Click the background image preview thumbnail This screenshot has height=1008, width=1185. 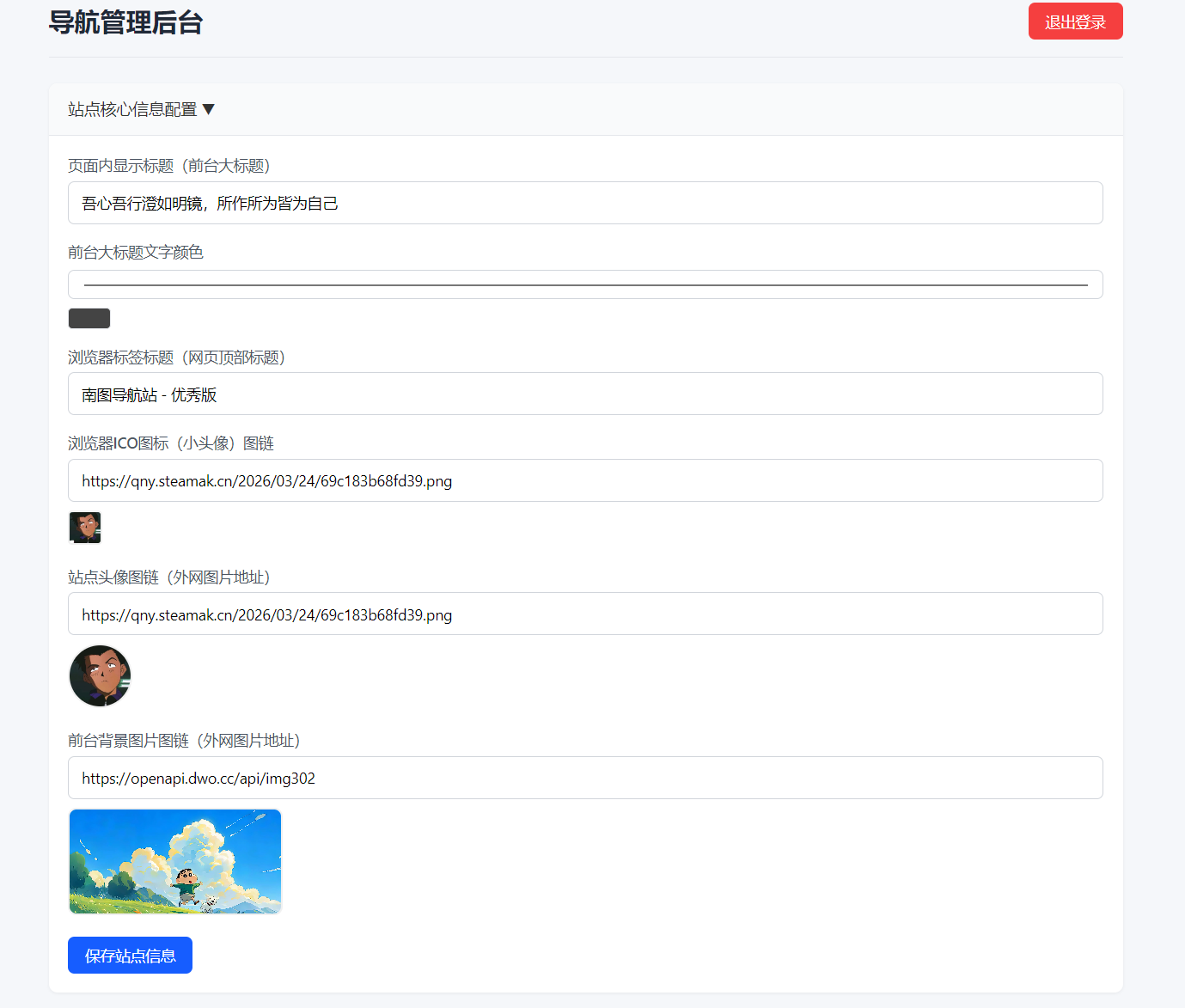(174, 860)
